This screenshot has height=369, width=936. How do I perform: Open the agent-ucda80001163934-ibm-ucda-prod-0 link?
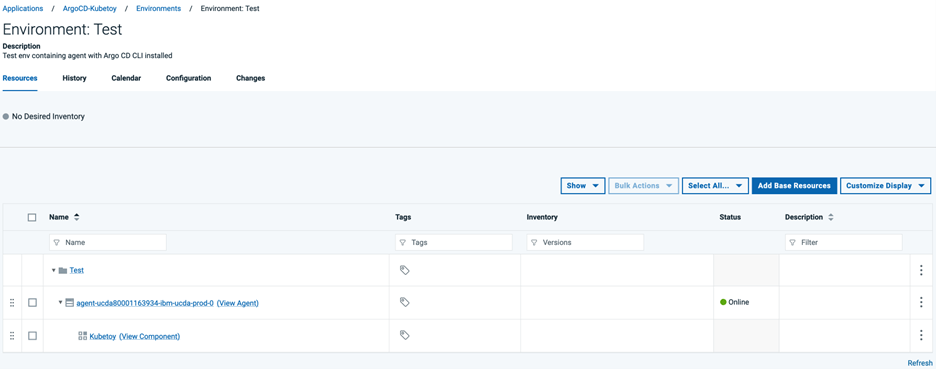pos(145,303)
